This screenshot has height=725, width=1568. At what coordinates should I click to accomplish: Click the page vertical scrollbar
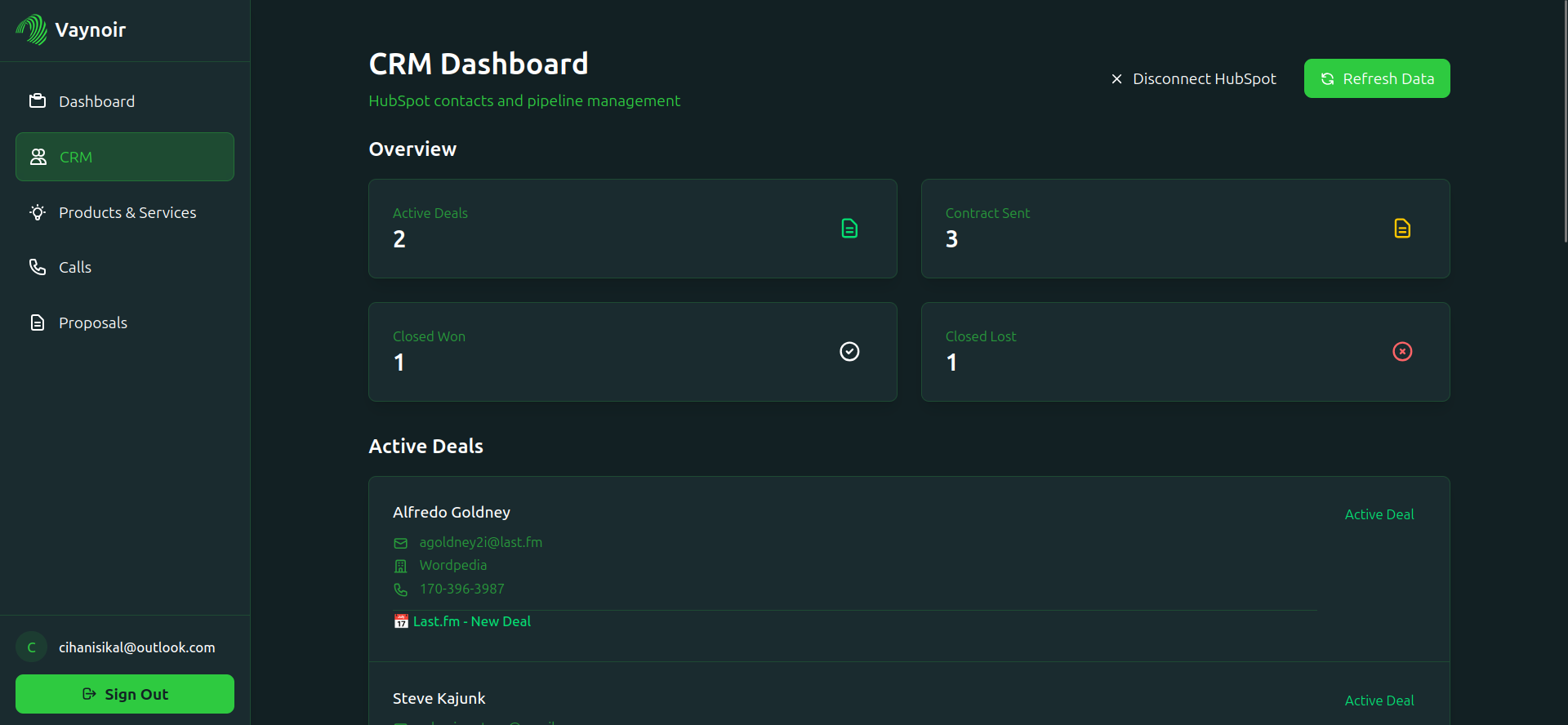(1565, 121)
